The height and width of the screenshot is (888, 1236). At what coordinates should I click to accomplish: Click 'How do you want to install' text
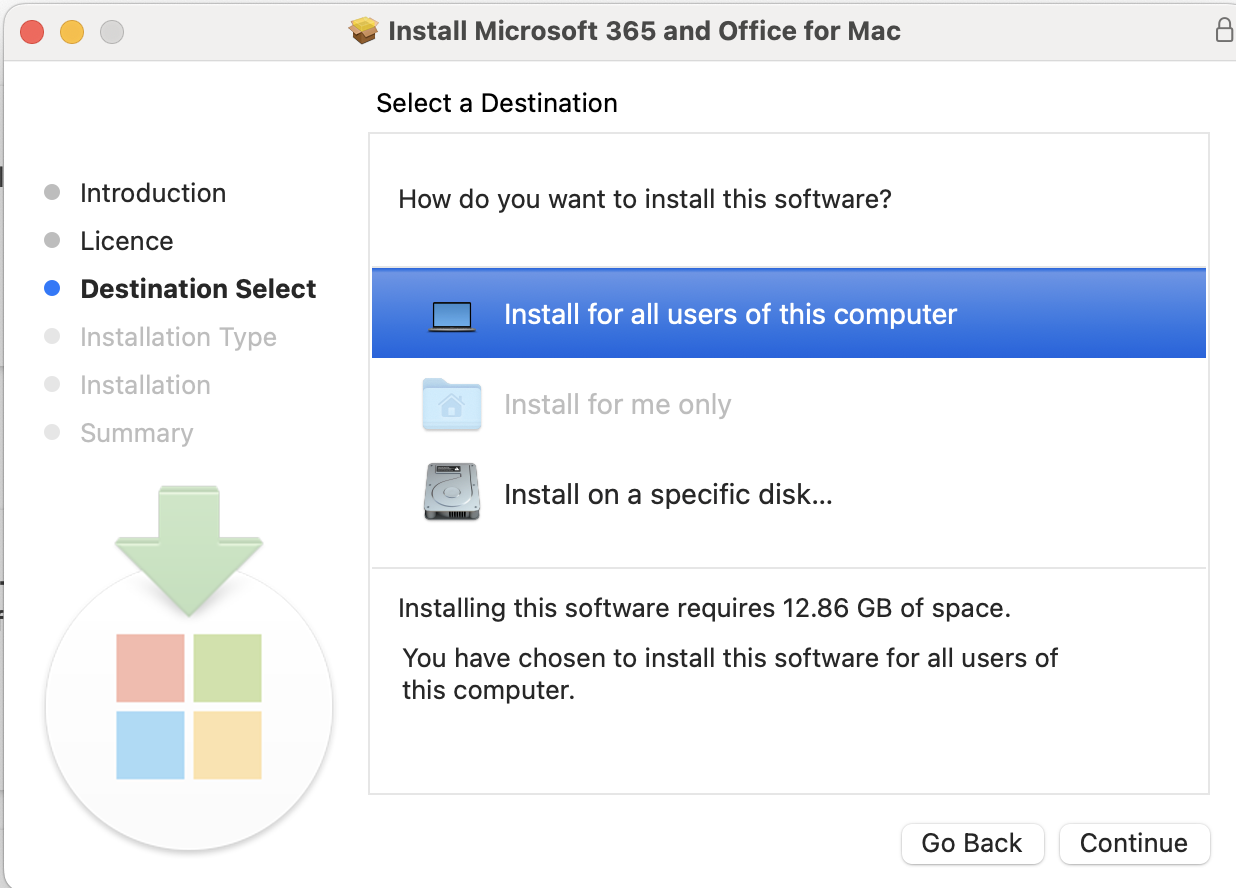click(645, 199)
